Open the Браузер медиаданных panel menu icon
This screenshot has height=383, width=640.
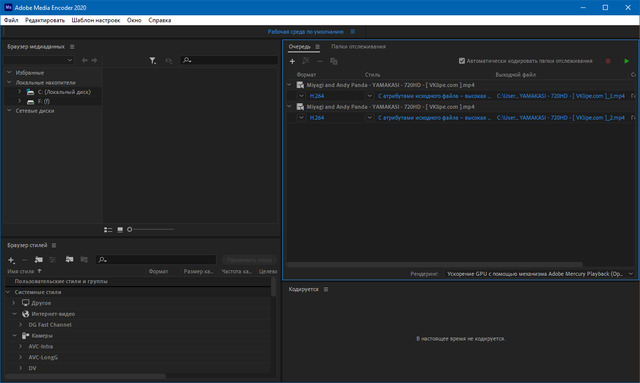pos(72,47)
